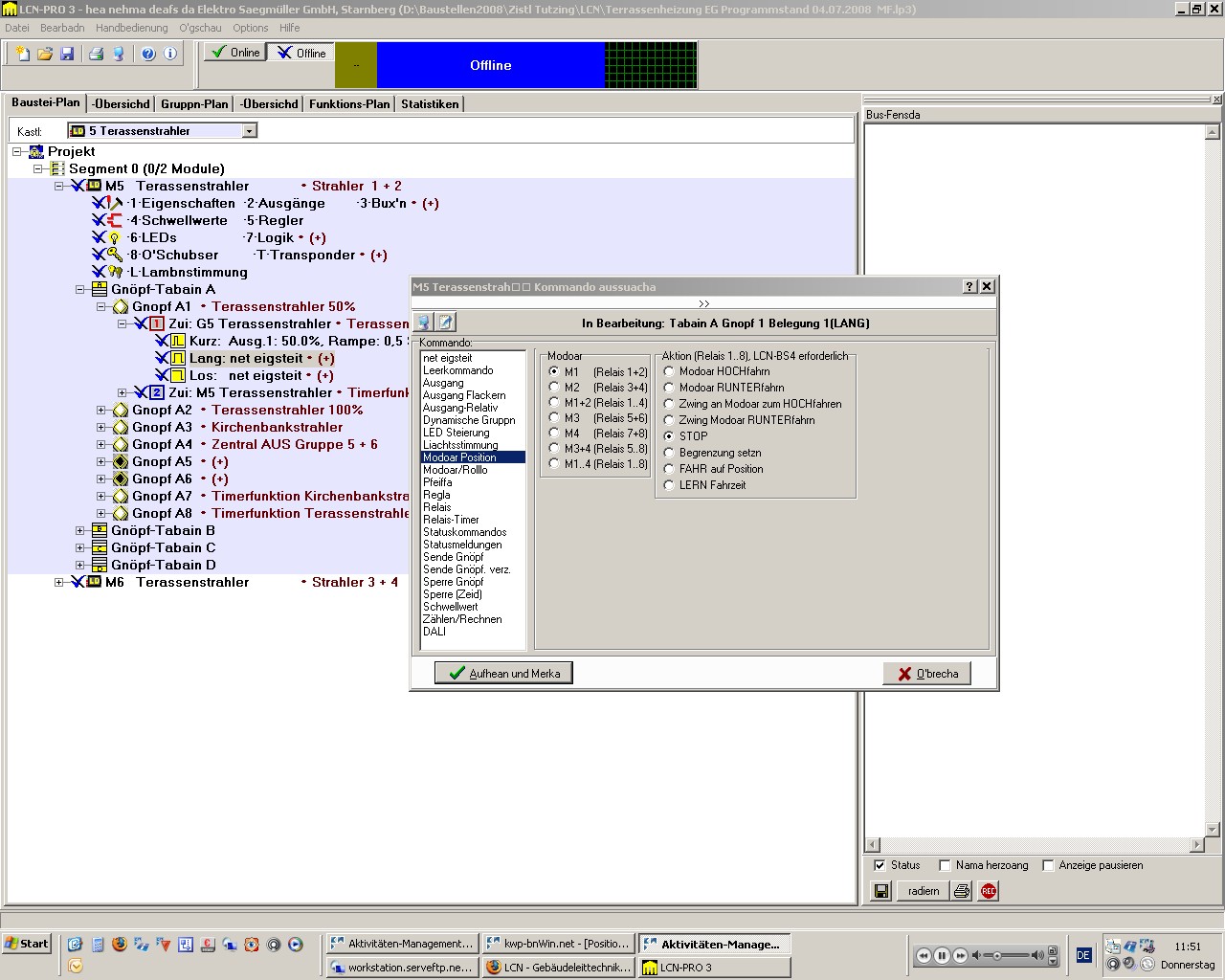Expand the M6 Terassenstrahler module
Screen dimensions: 1225x980
click(59, 582)
